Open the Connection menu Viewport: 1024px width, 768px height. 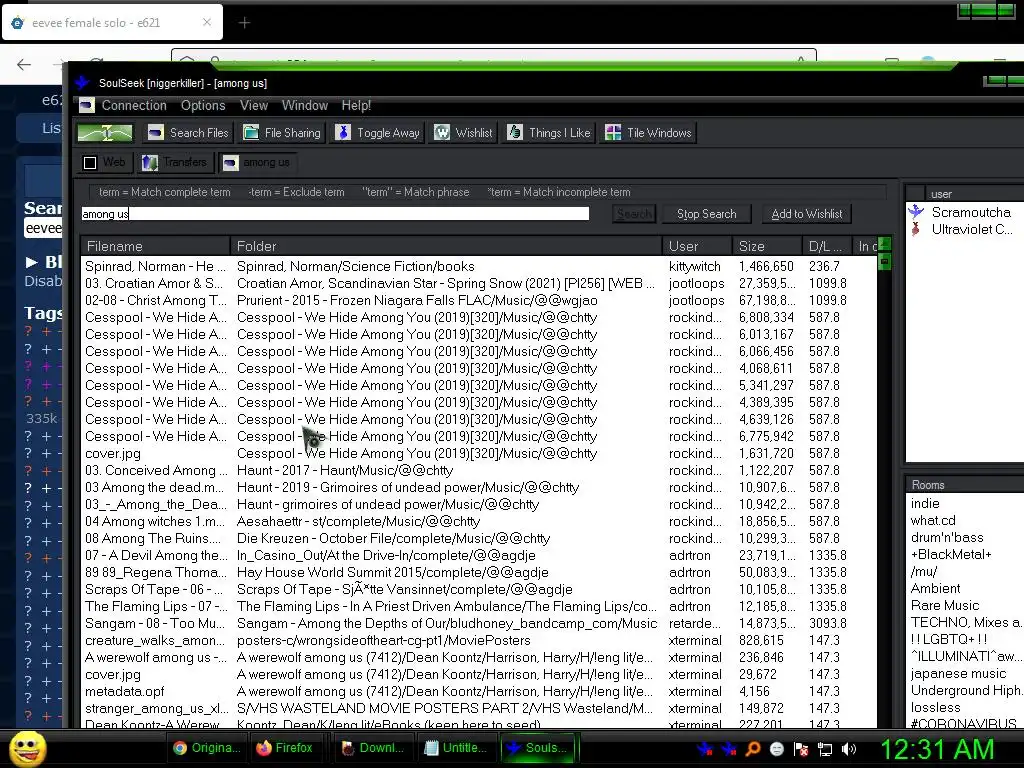point(134,105)
